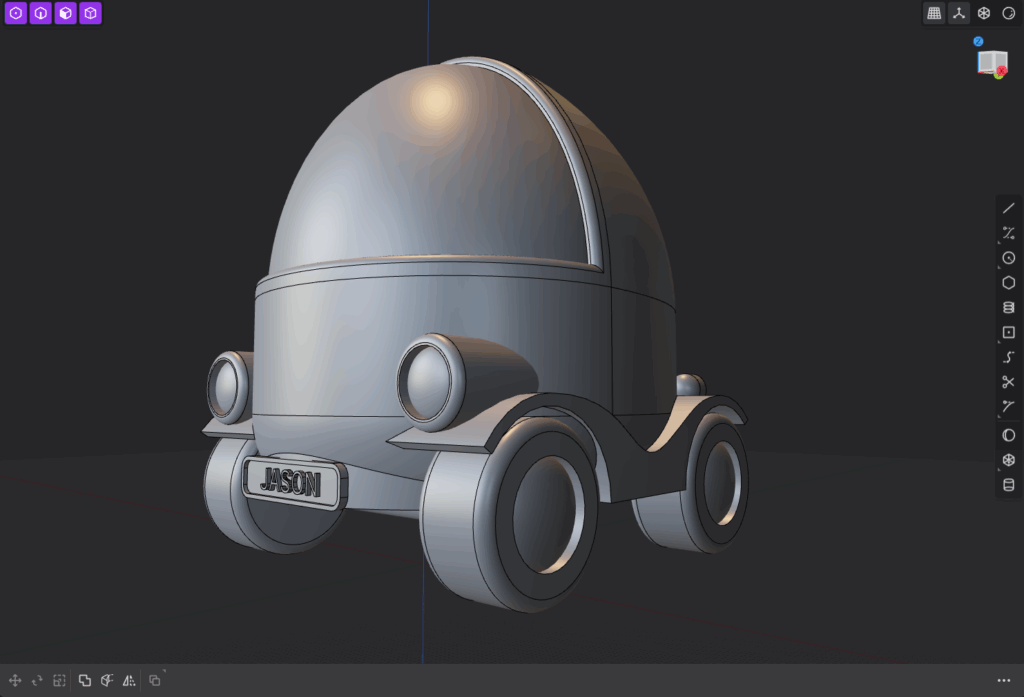1024x697 pixels.
Task: Click the blue Z axis on orientation gizmo
Action: (978, 41)
